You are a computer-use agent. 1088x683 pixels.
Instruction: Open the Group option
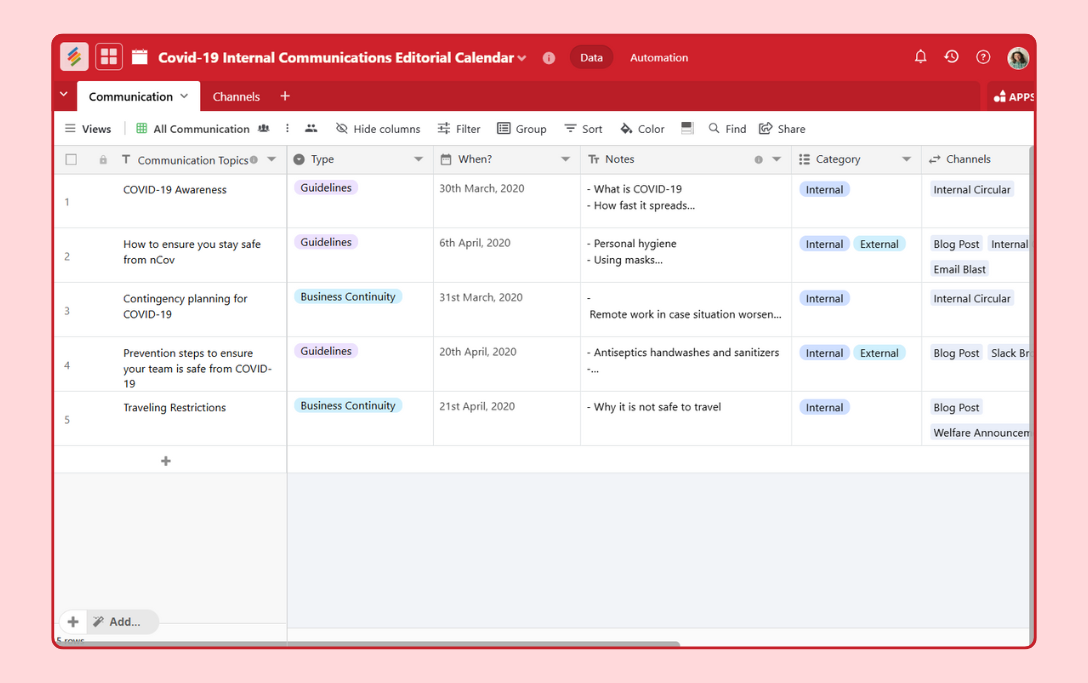pos(522,128)
